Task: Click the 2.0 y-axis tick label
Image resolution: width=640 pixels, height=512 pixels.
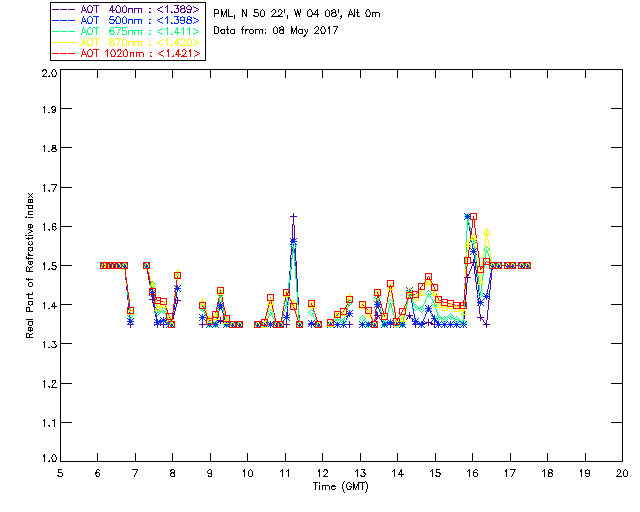Action: tap(49, 73)
